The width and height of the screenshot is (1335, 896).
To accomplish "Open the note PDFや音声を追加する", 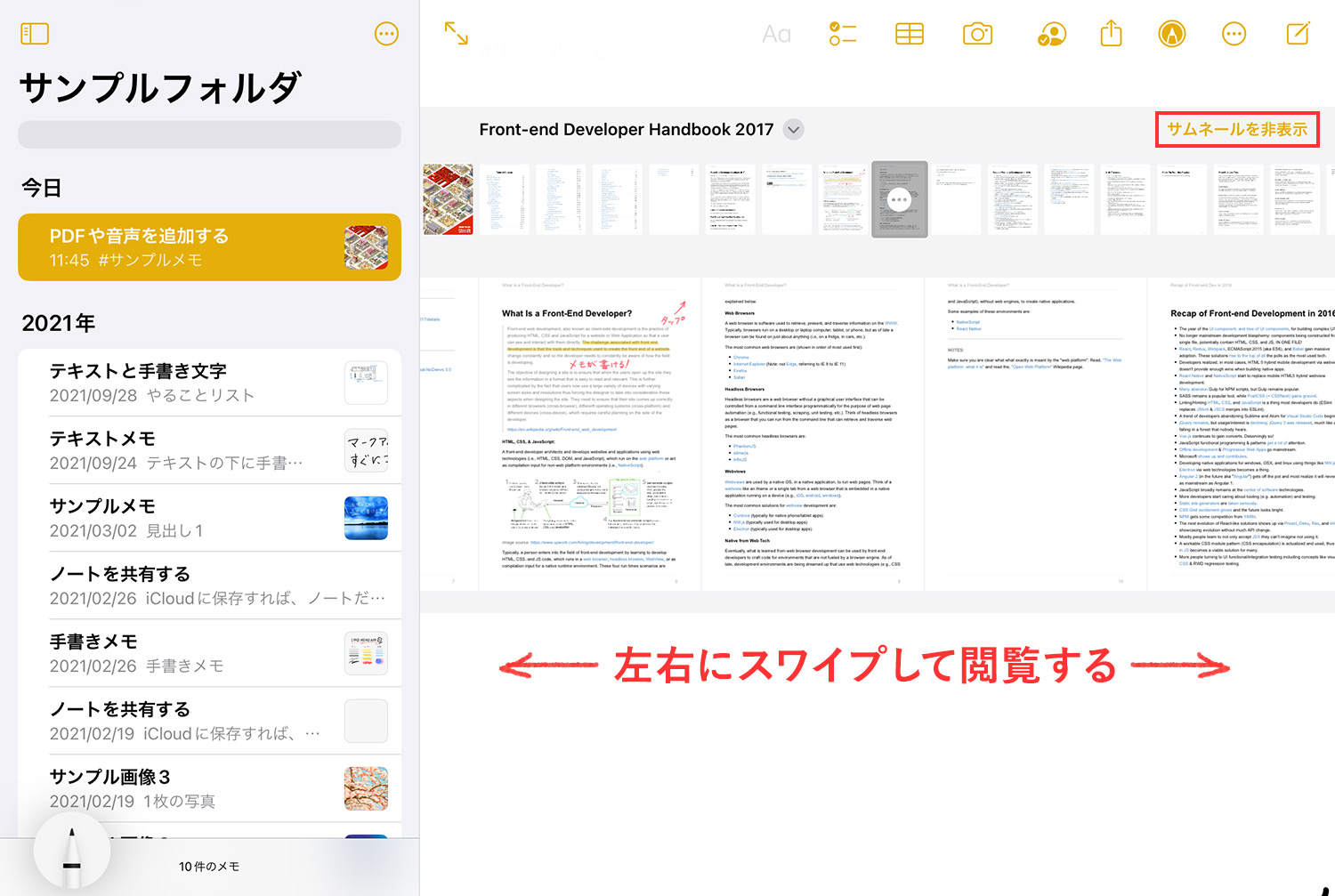I will coord(209,247).
